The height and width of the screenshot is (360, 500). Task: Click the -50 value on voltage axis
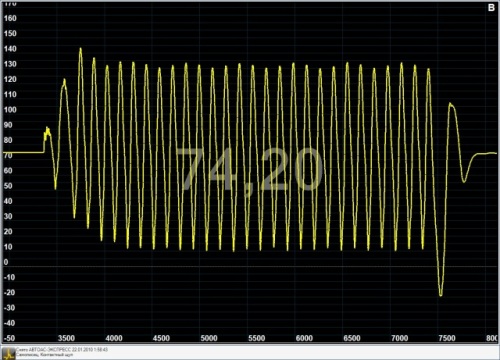tap(9, 338)
